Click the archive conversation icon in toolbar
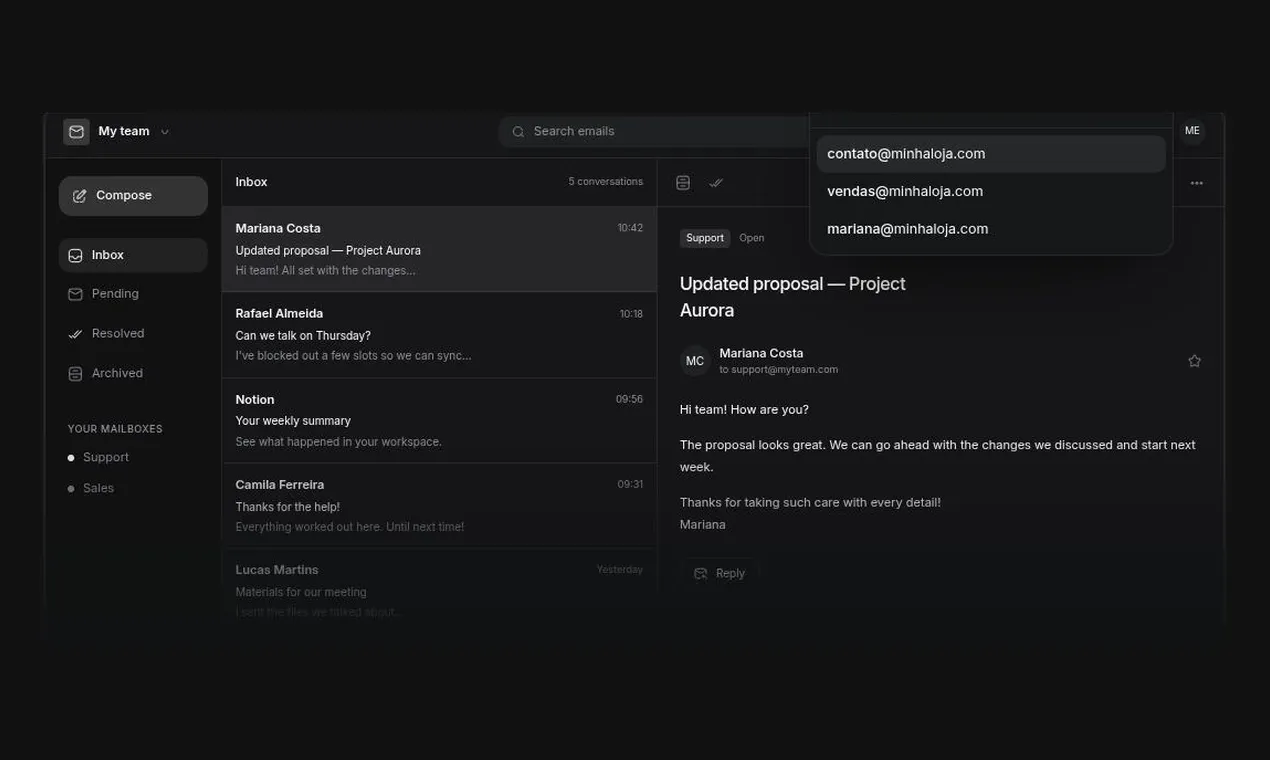 tap(683, 183)
